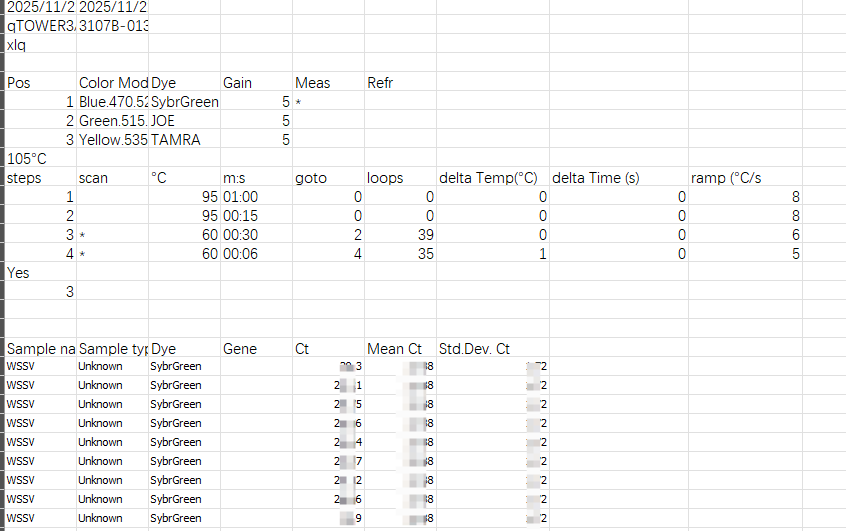Screen dimensions: 846x531
Task: Select the Yes cell
Action: coord(40,272)
